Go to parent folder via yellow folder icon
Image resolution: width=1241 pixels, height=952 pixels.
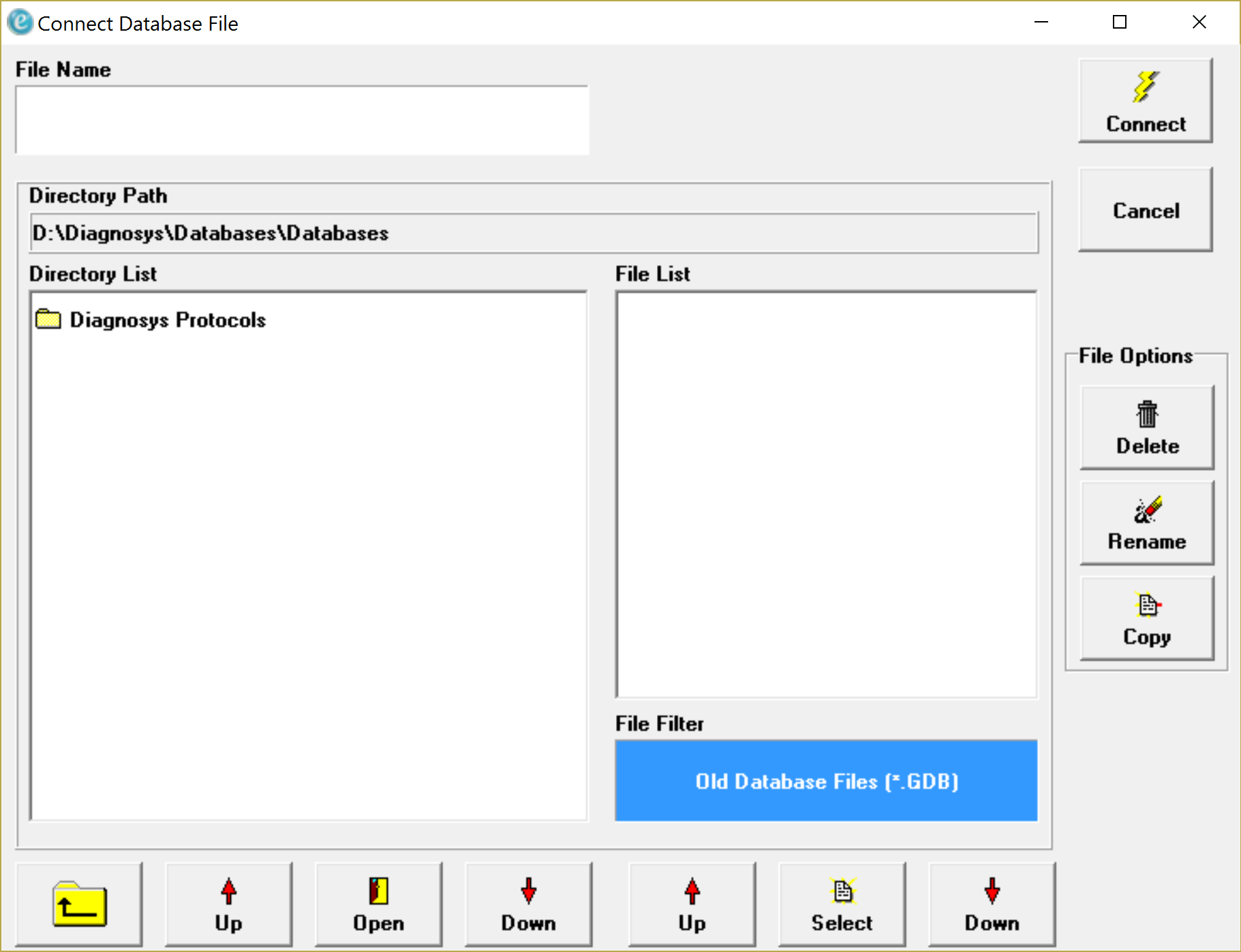(x=79, y=904)
